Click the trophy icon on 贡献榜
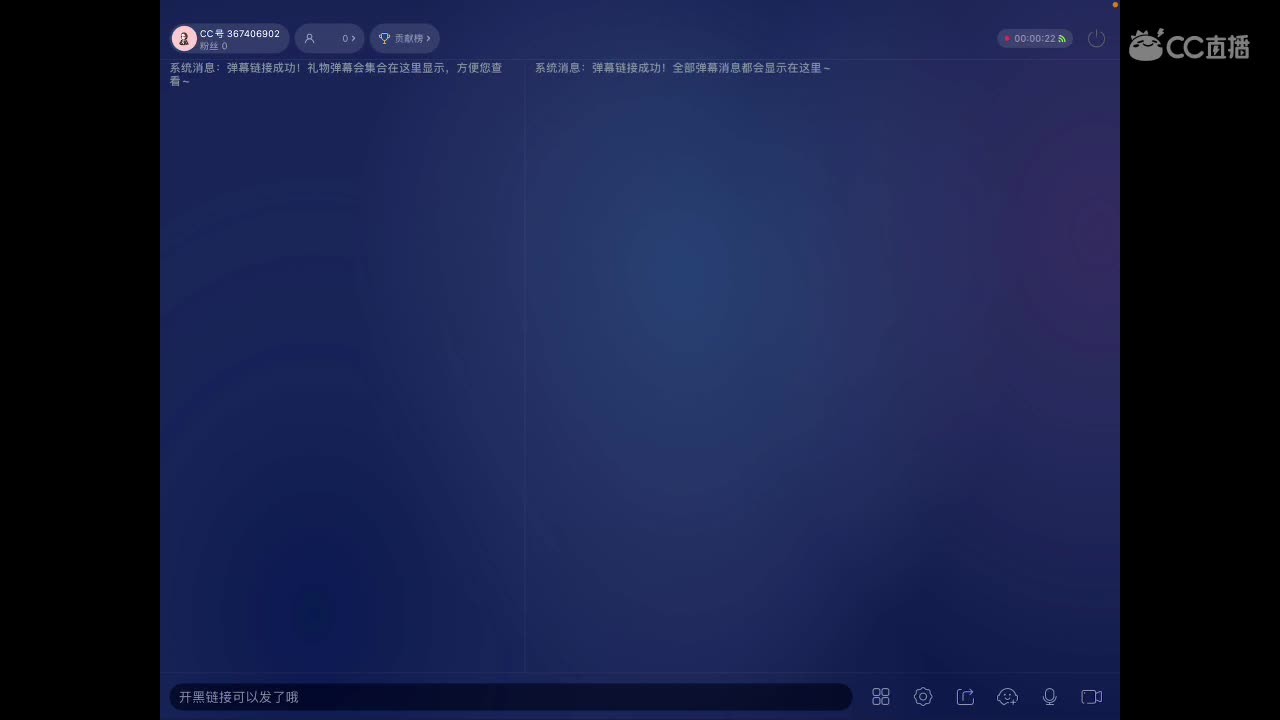 [384, 38]
